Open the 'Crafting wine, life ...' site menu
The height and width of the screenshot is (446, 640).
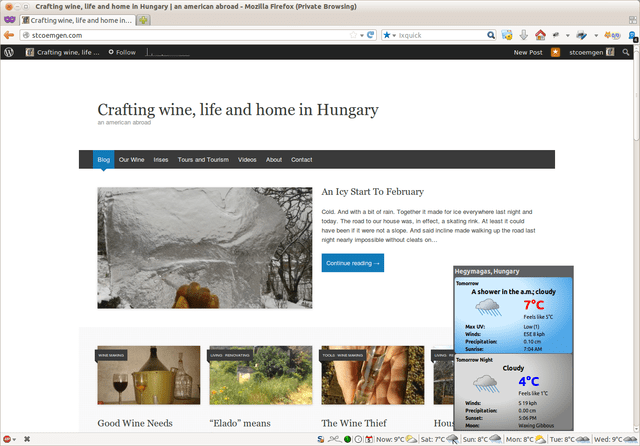[x=62, y=52]
